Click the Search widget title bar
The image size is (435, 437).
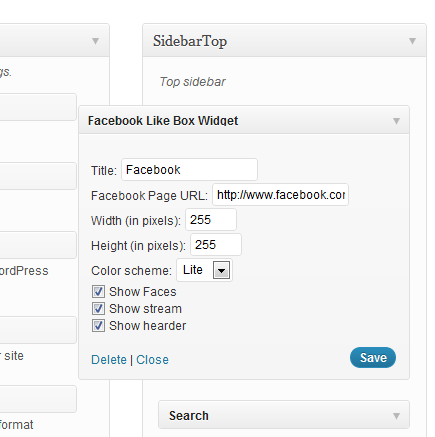[284, 415]
